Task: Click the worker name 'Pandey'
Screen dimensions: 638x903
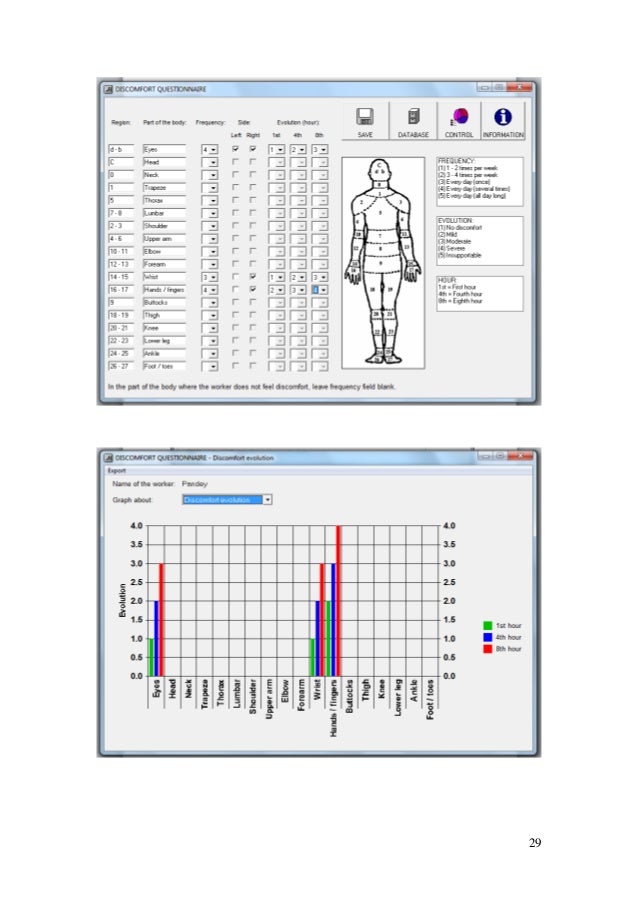Action: [x=194, y=484]
